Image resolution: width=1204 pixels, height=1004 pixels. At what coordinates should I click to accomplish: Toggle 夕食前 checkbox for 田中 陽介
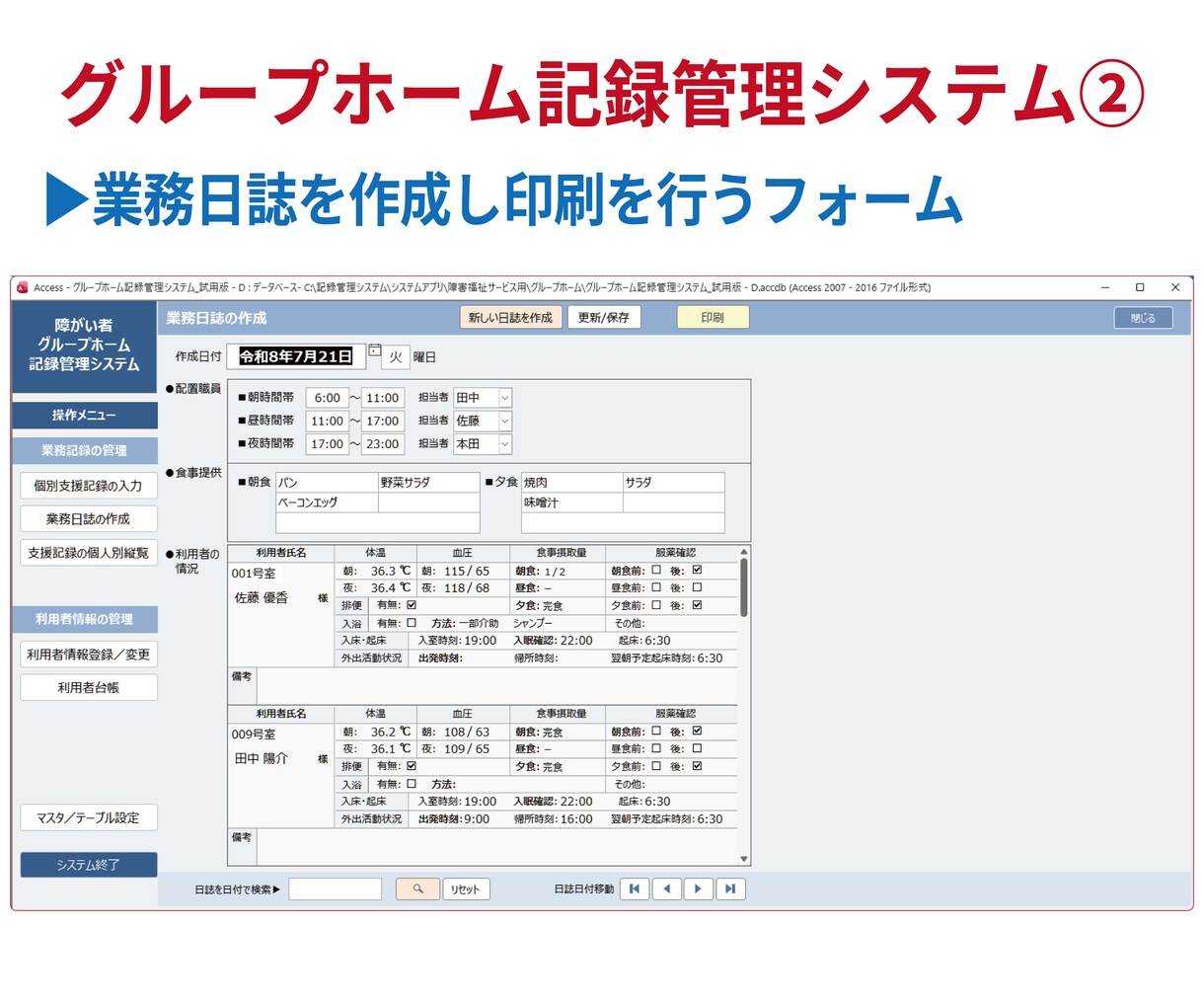656,766
